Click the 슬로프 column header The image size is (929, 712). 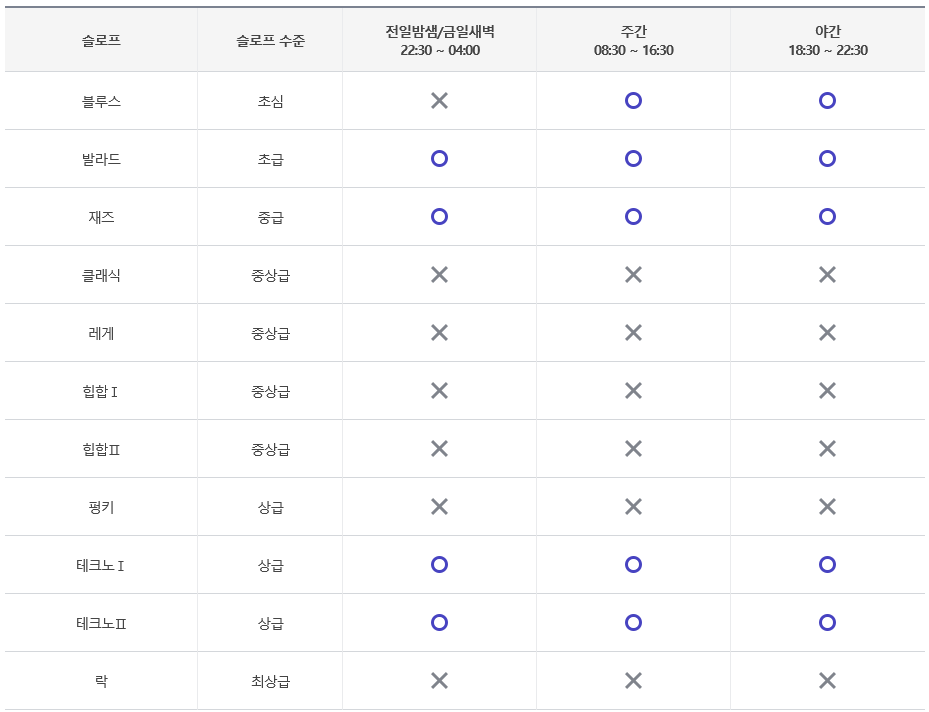101,35
